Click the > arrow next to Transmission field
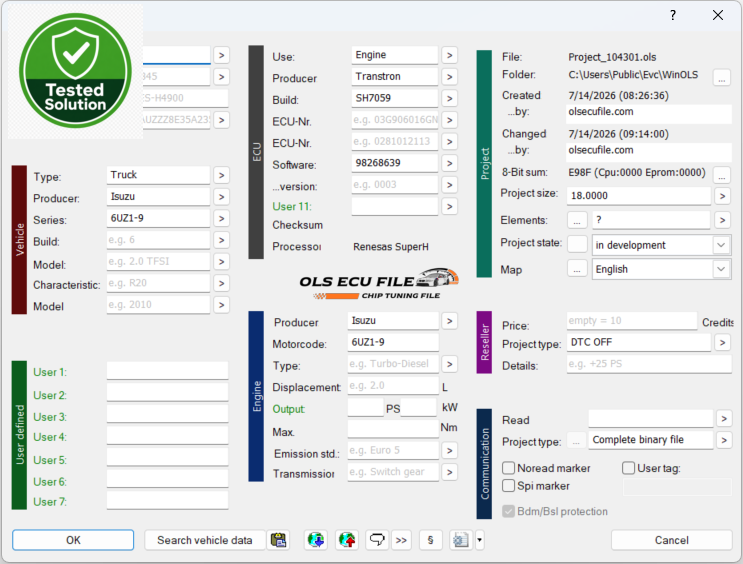The height and width of the screenshot is (564, 743). tap(449, 472)
